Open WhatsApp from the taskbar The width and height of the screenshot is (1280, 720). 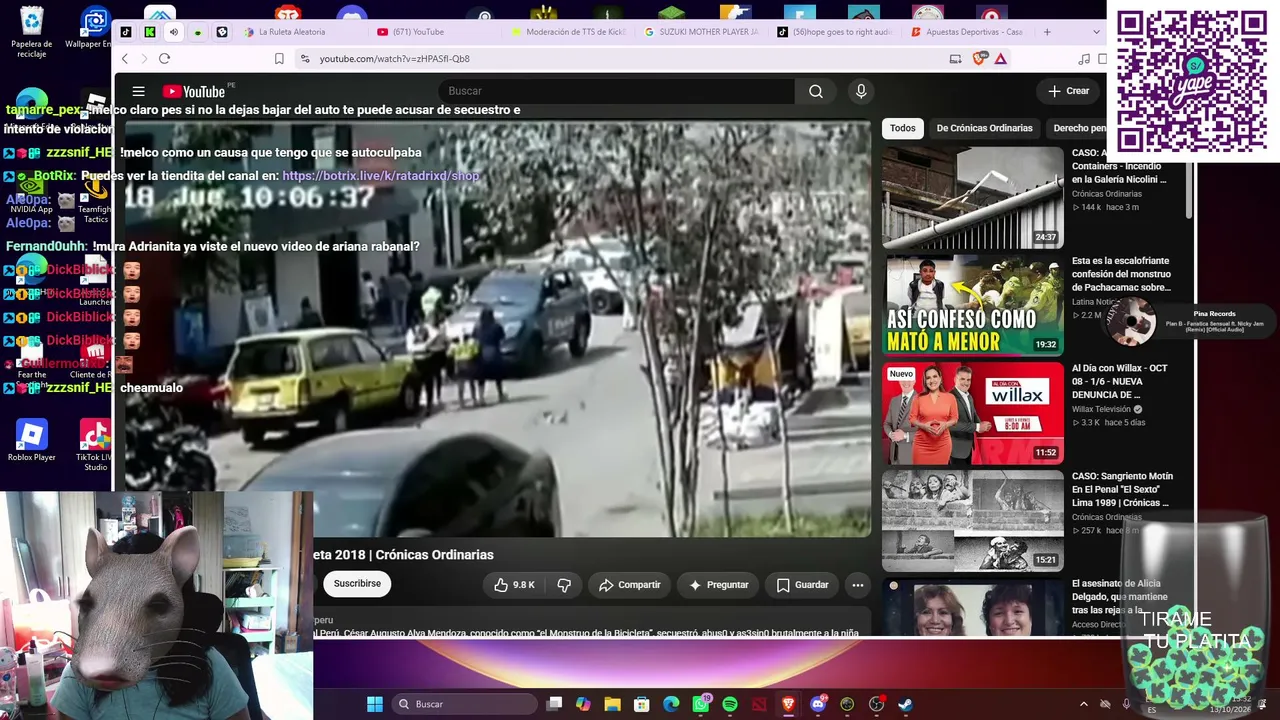click(x=701, y=704)
